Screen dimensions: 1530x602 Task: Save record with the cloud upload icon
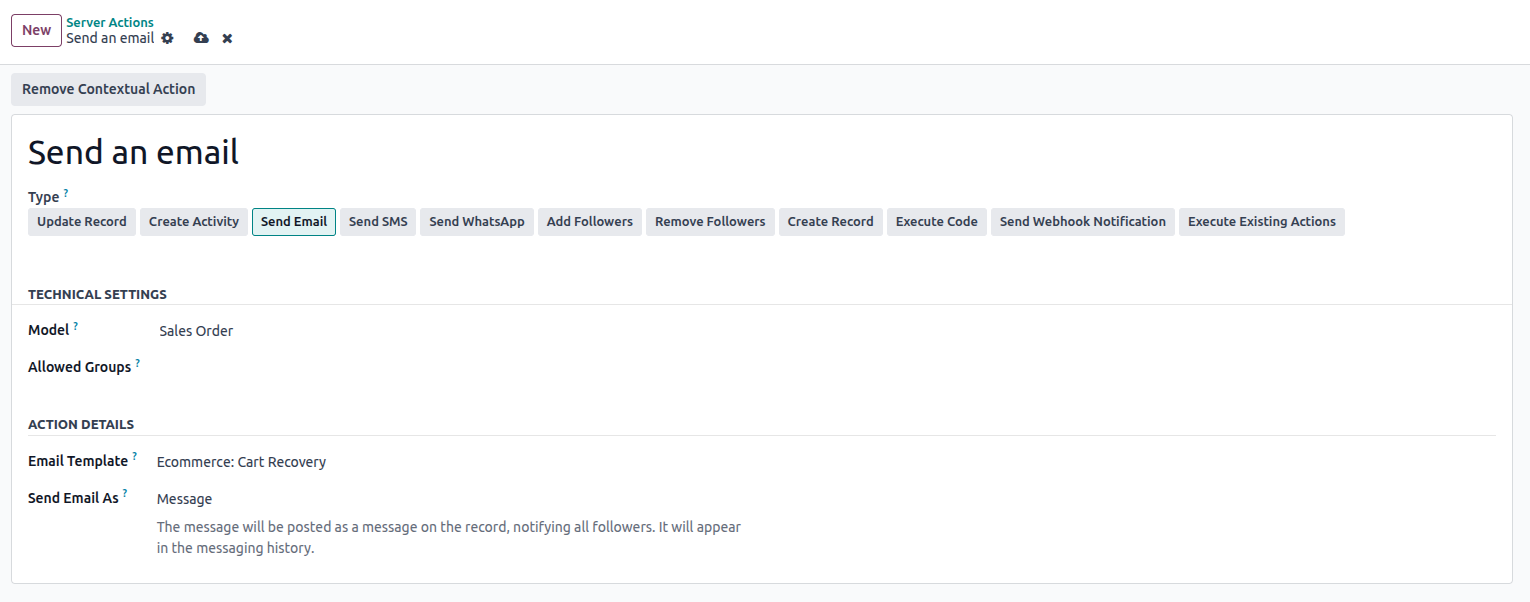[x=201, y=38]
